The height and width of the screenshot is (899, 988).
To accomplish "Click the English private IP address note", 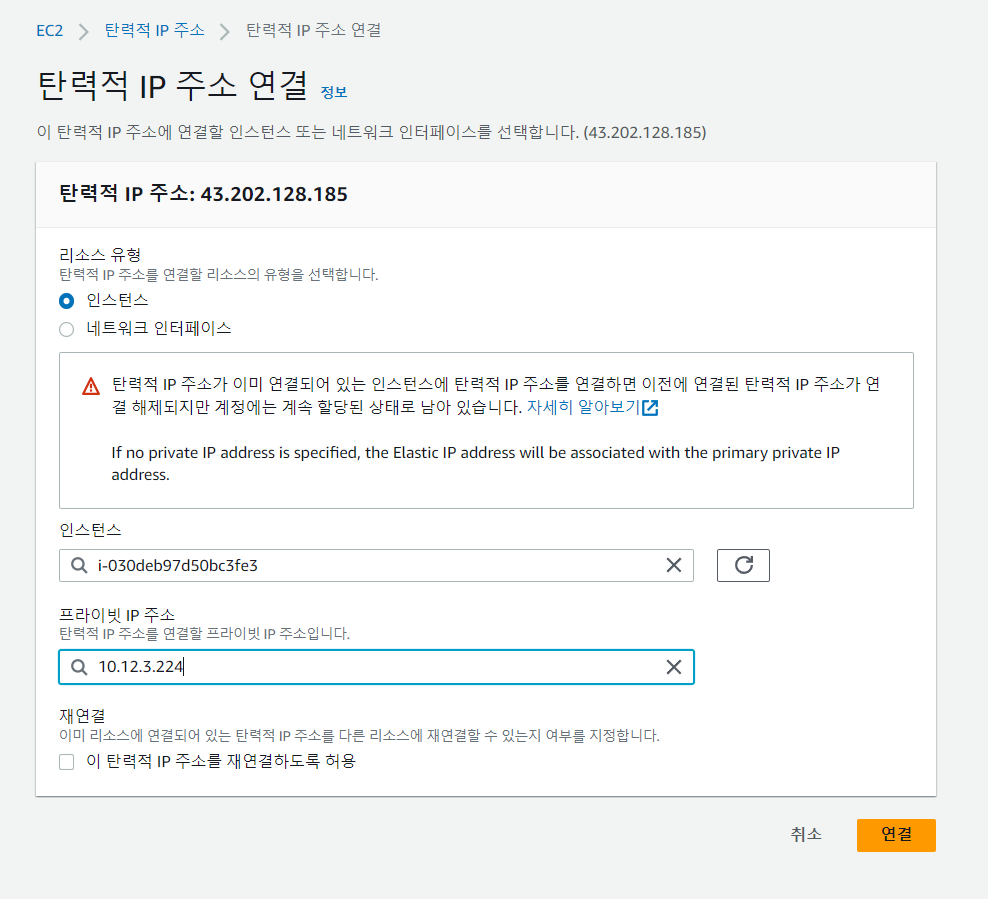I will pos(475,463).
